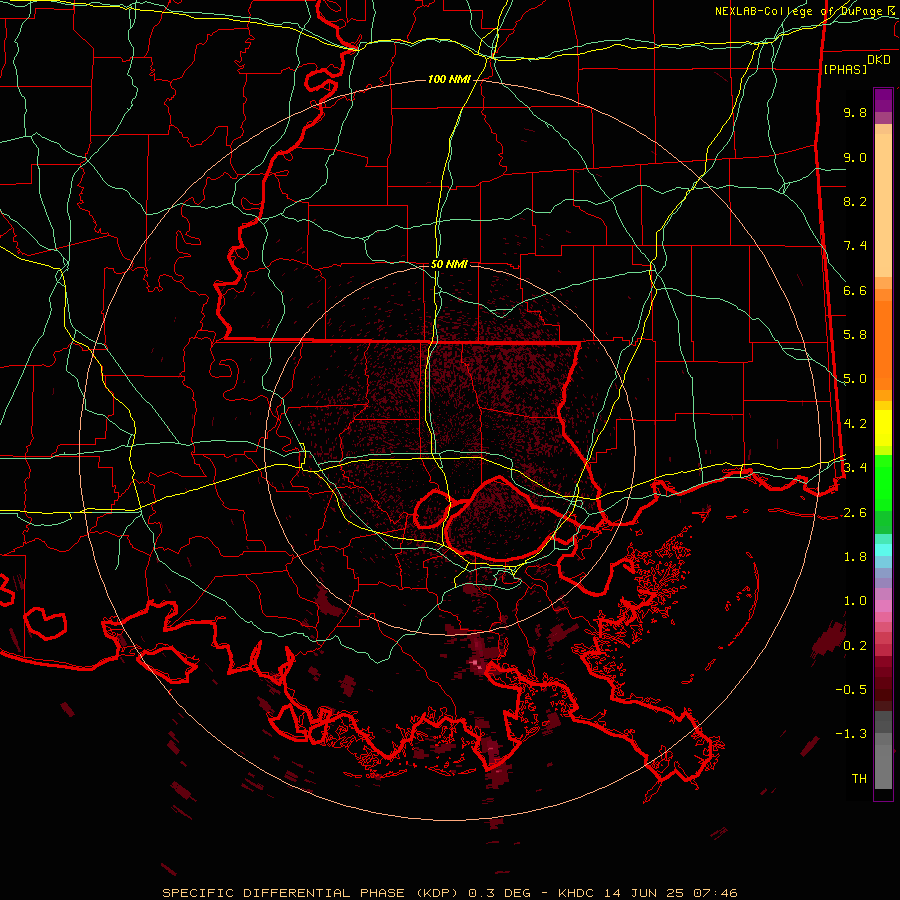
Task: Click the 9.0 value on color scale
Action: 855,157
